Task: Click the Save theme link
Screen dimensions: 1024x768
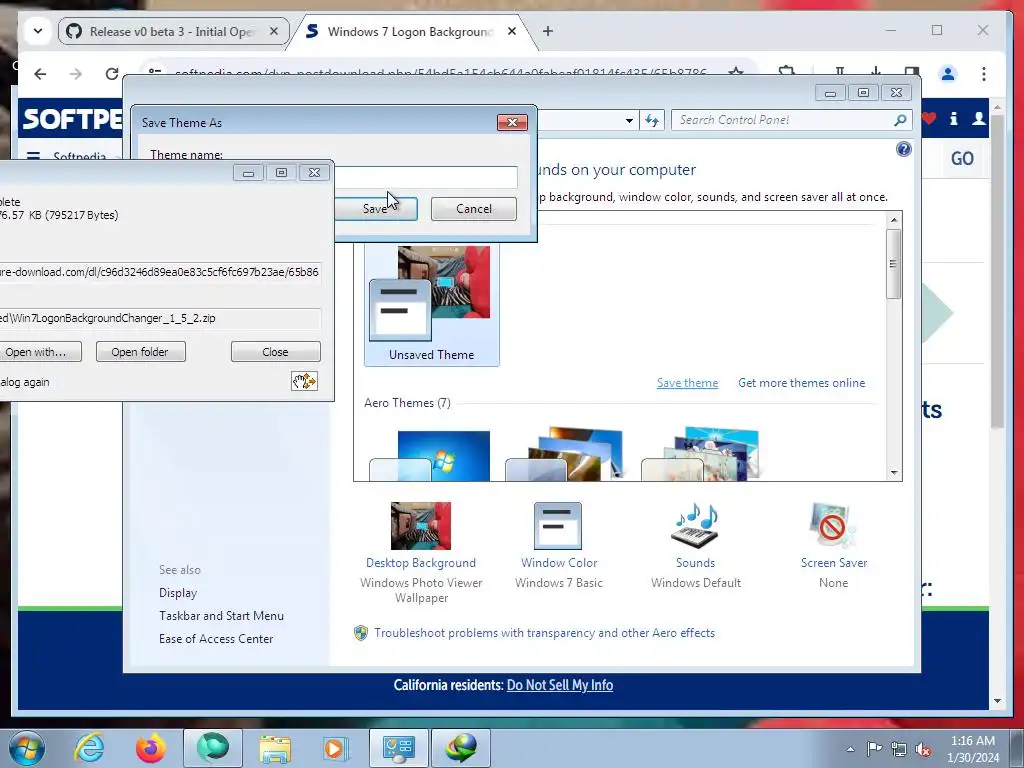Action: point(687,383)
